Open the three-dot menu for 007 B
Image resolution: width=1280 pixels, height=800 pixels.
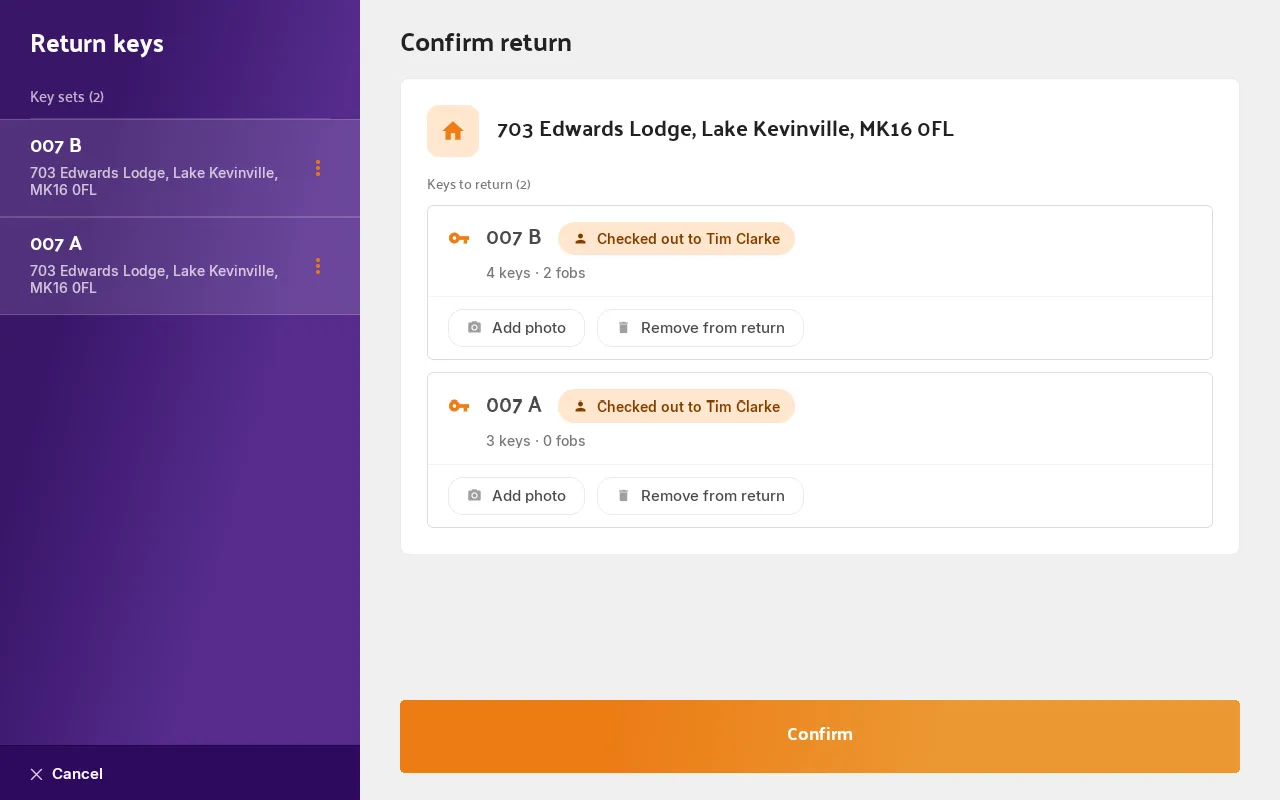coord(318,168)
